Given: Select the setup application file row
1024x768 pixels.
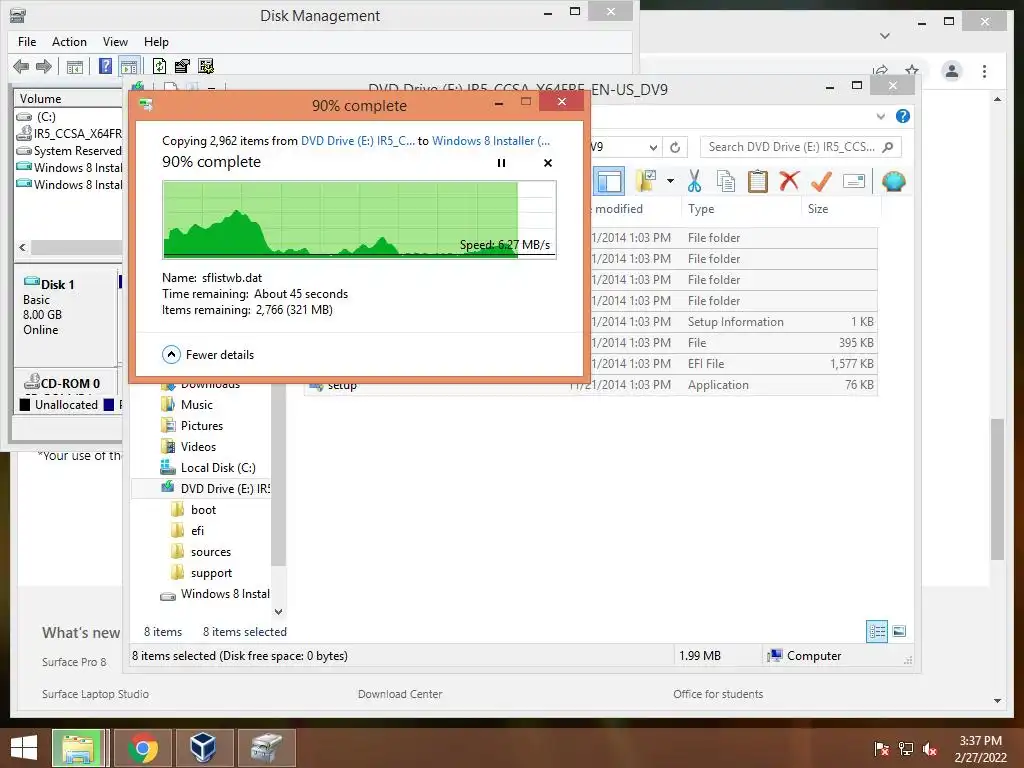Looking at the screenshot, I should pos(590,385).
